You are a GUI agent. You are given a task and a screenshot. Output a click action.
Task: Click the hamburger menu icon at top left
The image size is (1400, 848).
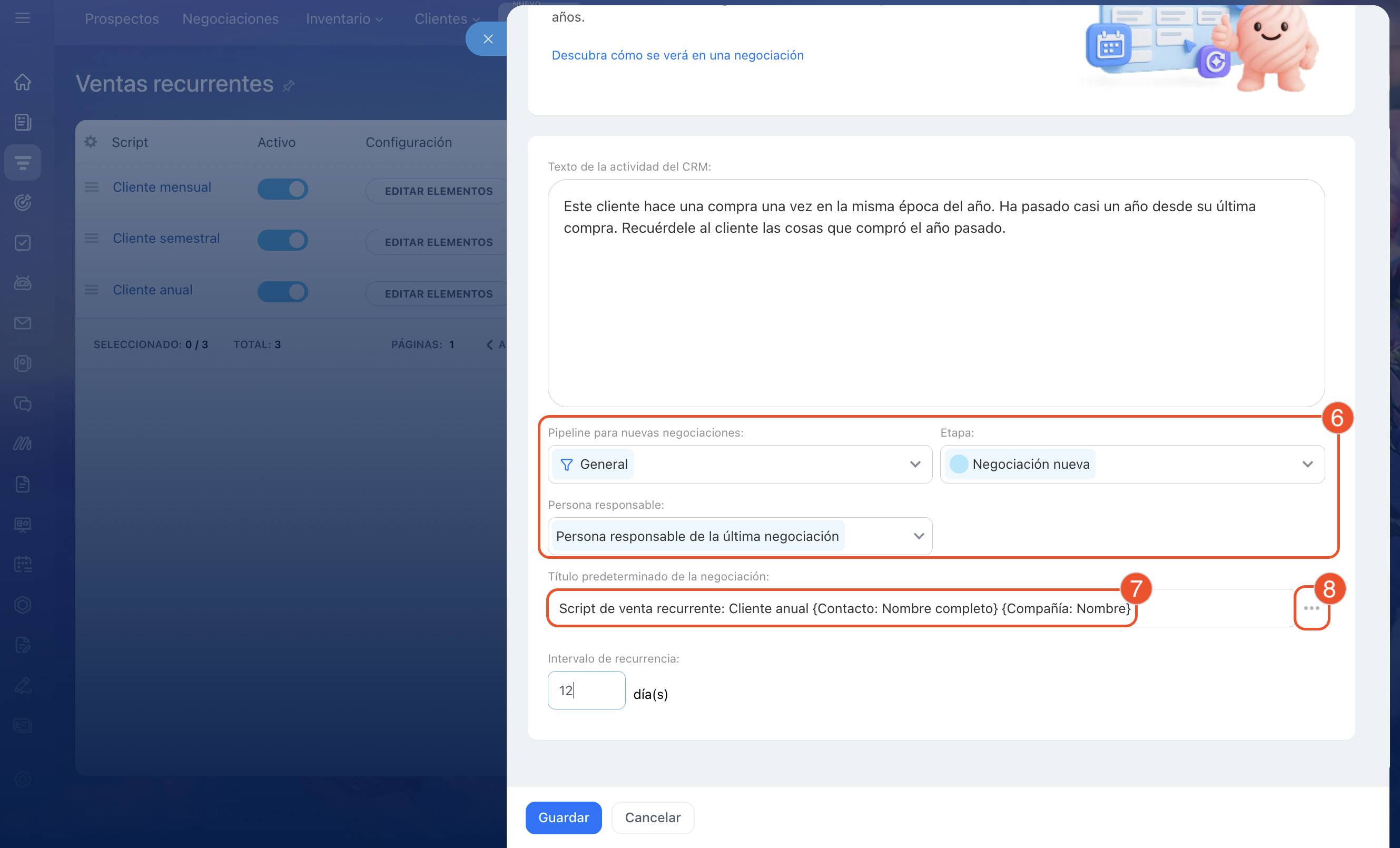(23, 18)
